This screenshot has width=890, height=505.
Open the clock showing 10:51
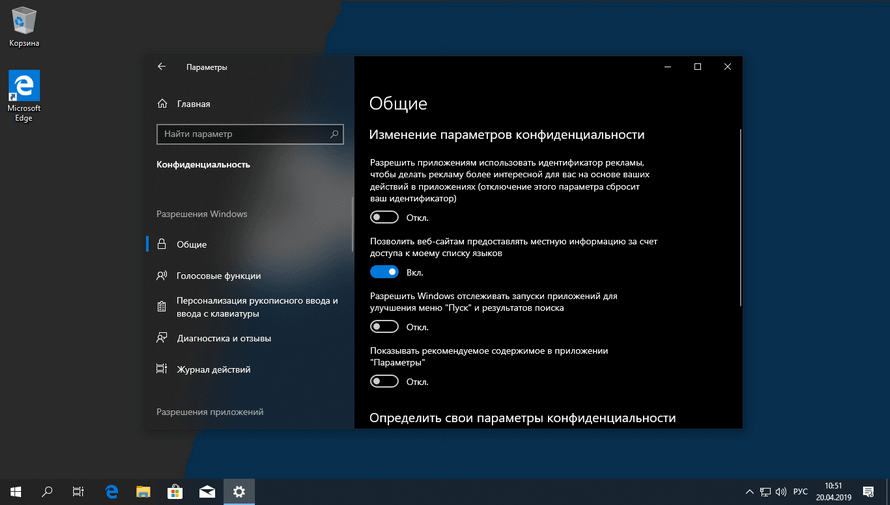(x=833, y=491)
